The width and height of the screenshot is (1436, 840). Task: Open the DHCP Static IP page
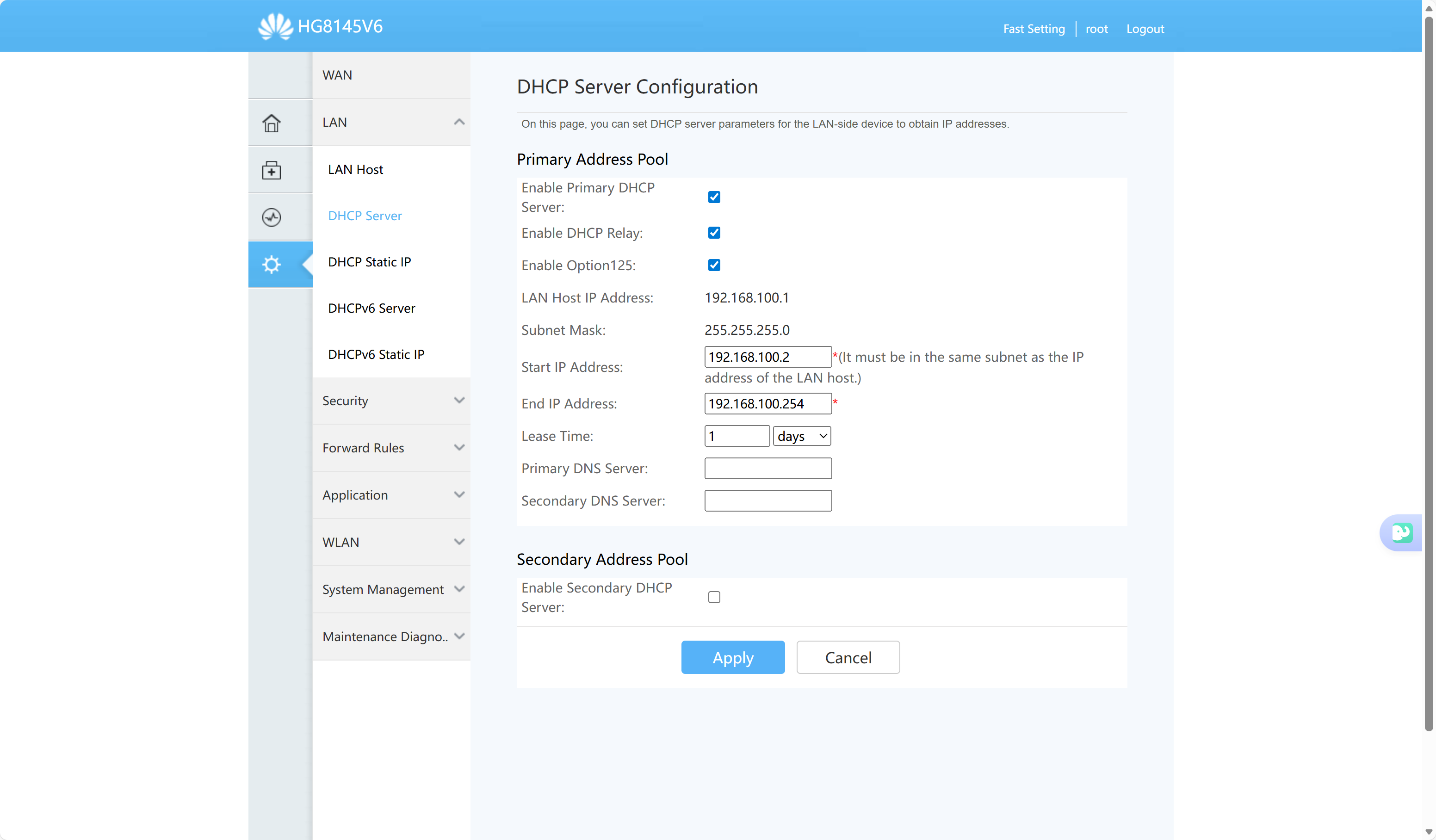(369, 261)
